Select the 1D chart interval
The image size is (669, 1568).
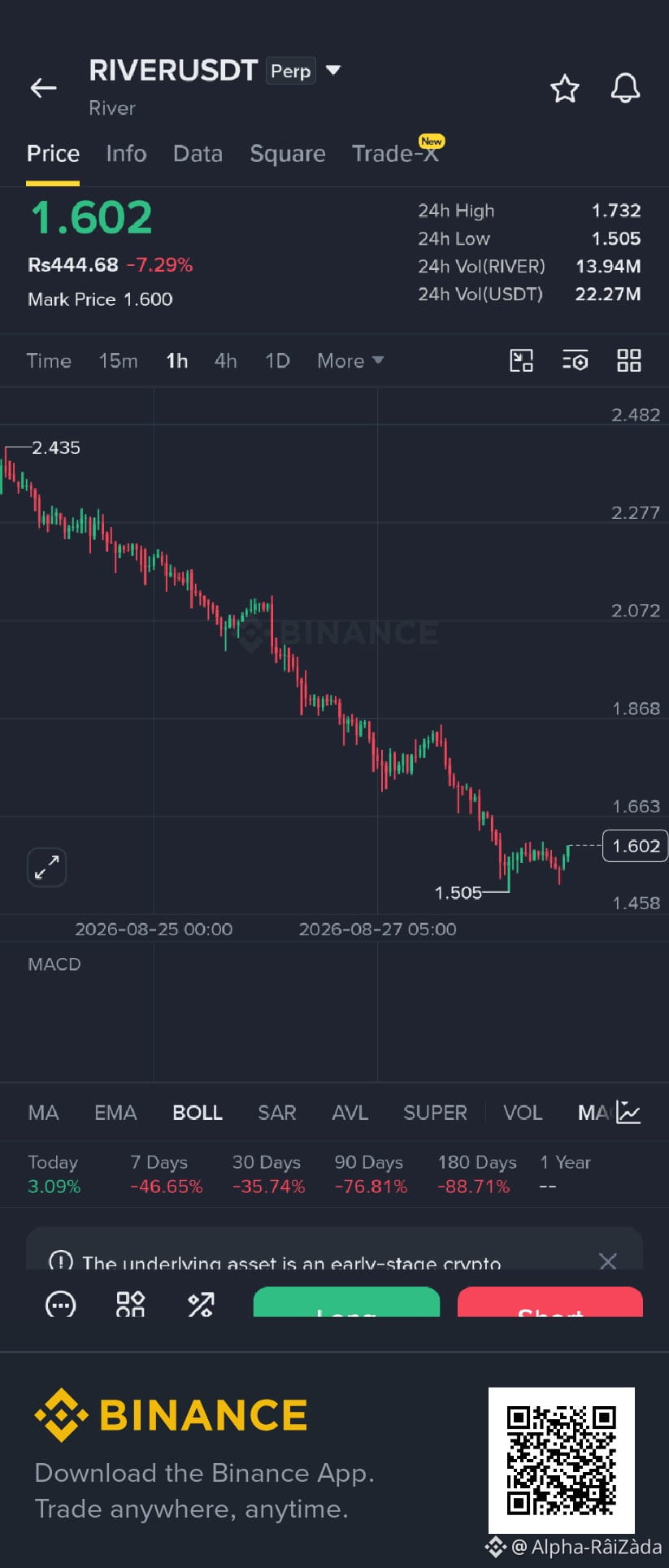(x=277, y=360)
